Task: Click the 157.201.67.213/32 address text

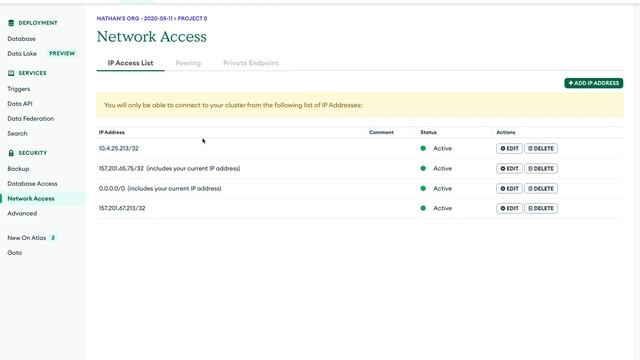Action: 122,208
